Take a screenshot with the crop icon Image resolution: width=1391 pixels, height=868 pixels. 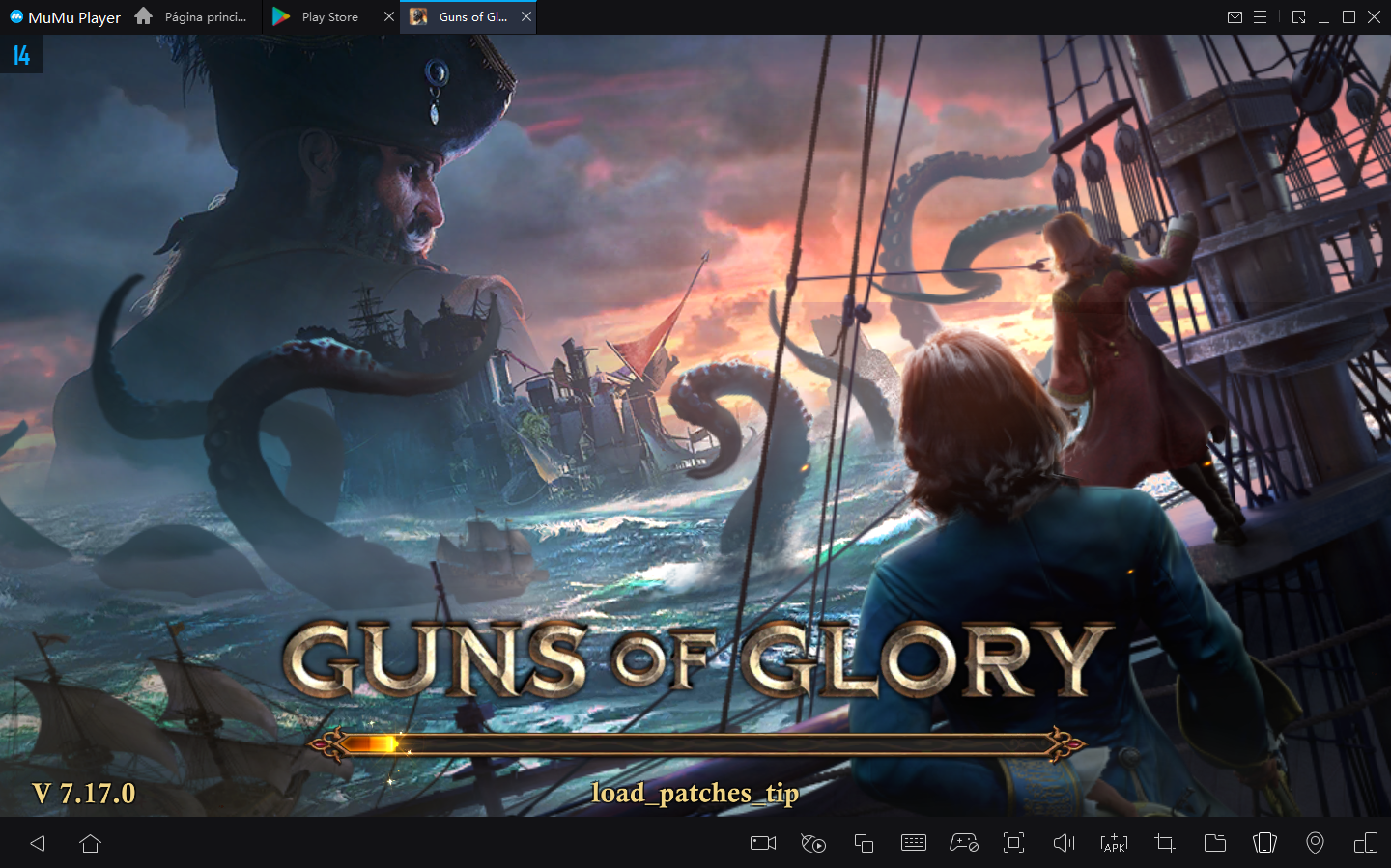(x=1164, y=843)
